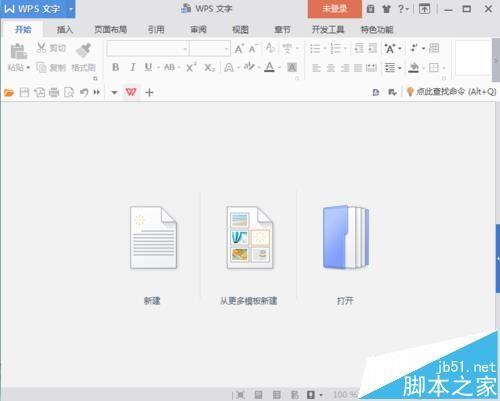Open the 视图 tab
500x401 pixels.
point(240,30)
